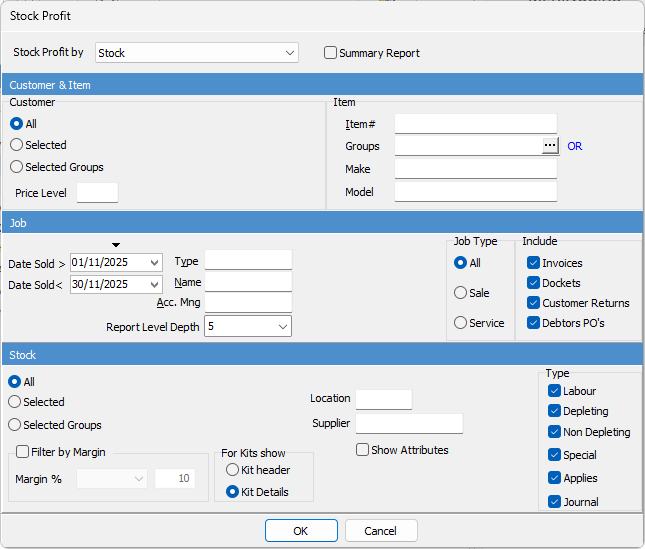Click the Margin % value field showing 10
The height and width of the screenshot is (549, 645).
coord(175,479)
